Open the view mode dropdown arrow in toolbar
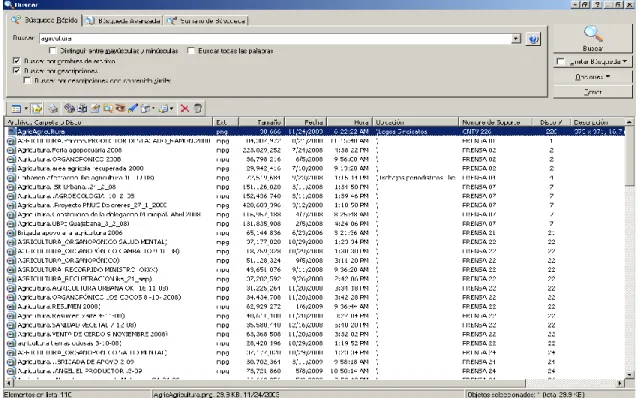Image resolution: width=639 pixels, height=398 pixels. (26, 109)
